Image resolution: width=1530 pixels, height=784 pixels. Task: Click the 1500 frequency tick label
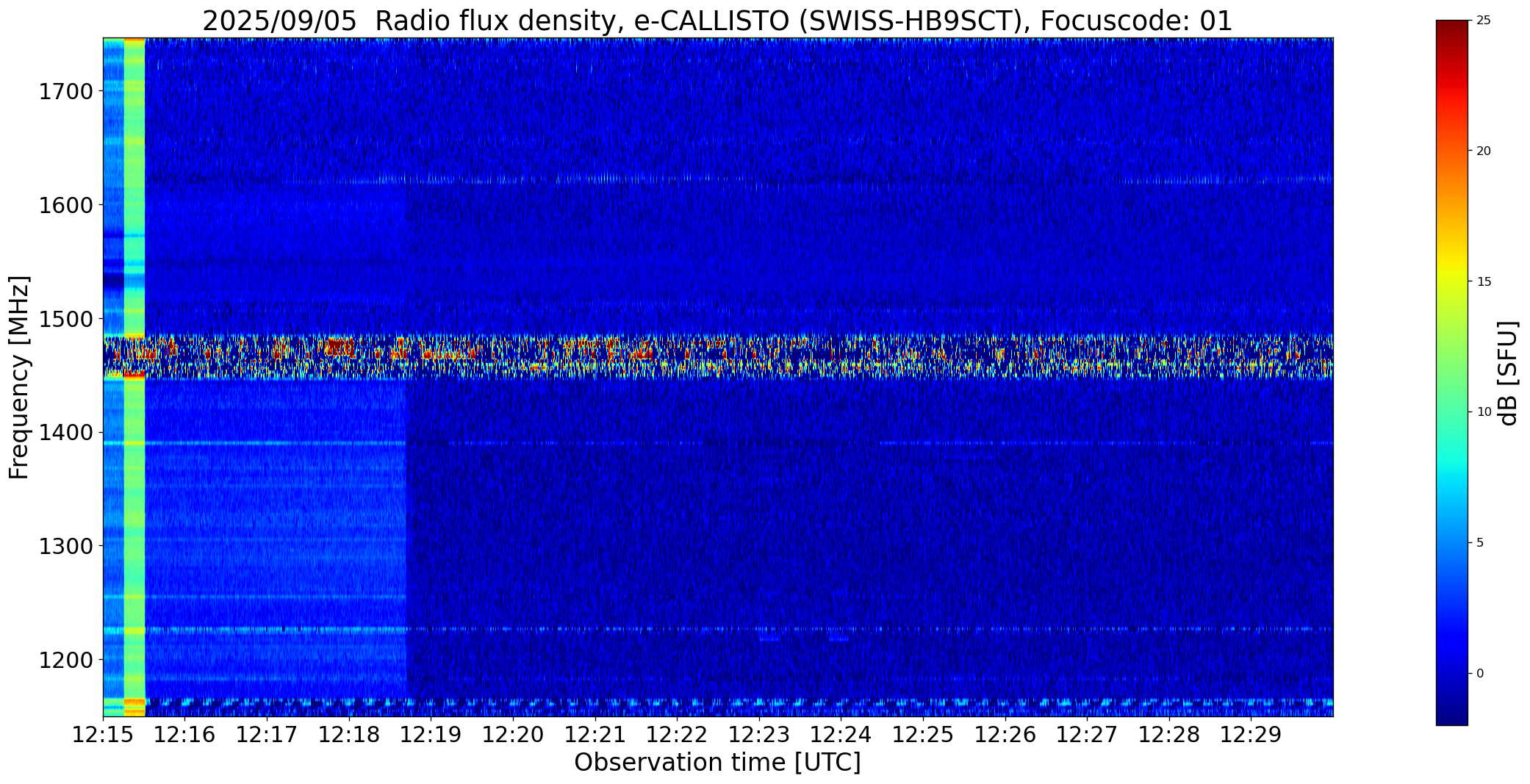coord(65,319)
